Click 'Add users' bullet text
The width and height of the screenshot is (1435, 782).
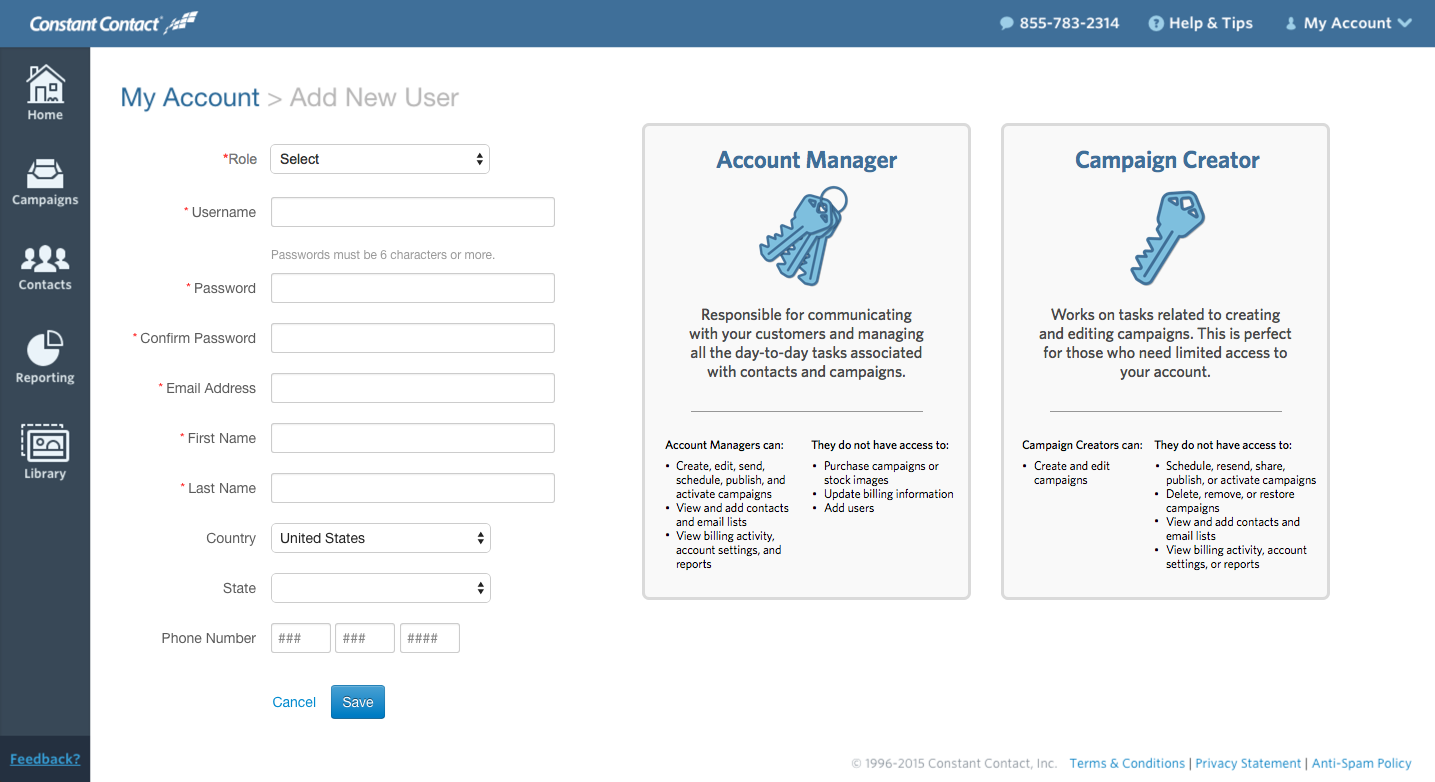[x=849, y=508]
